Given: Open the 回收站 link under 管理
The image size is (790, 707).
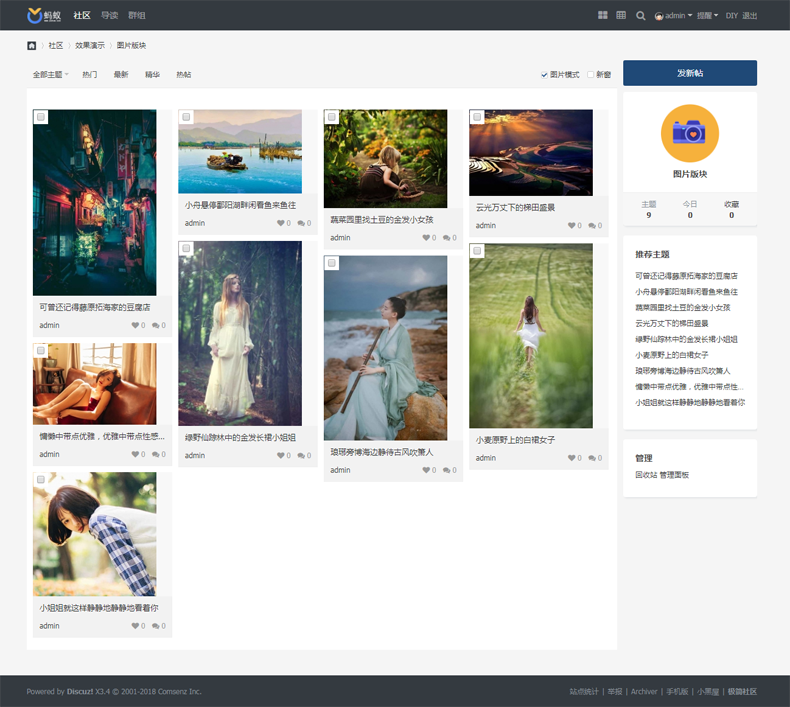Looking at the screenshot, I should [646, 475].
